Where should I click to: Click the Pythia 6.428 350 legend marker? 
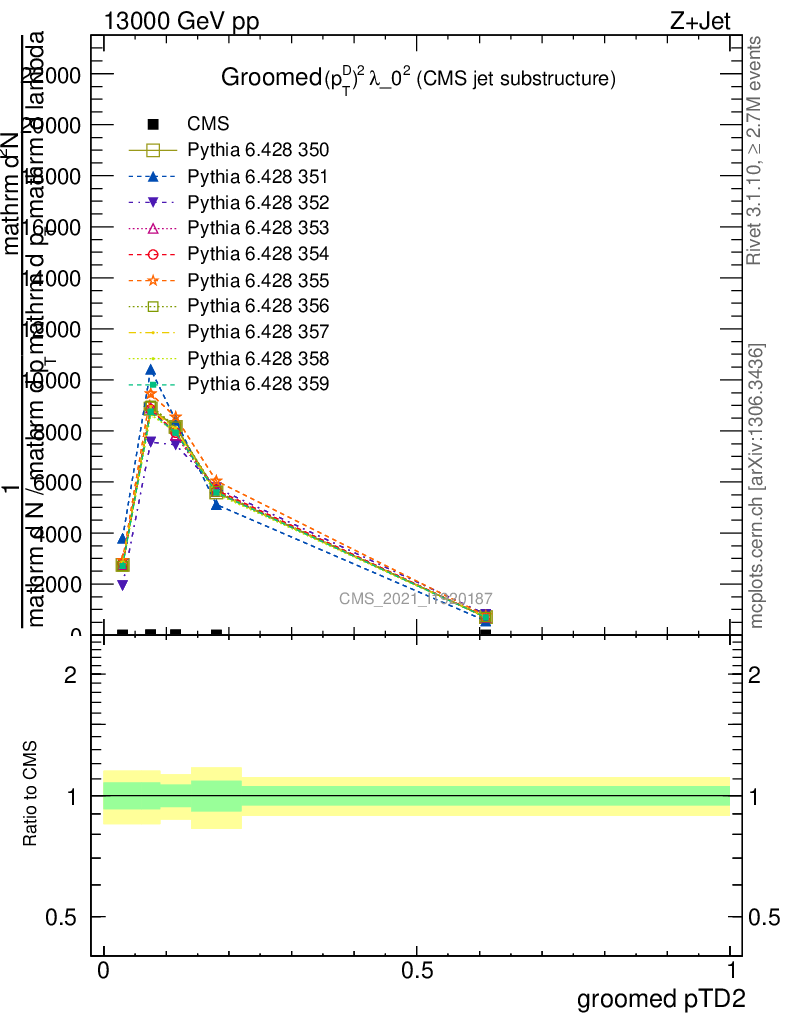(153, 150)
